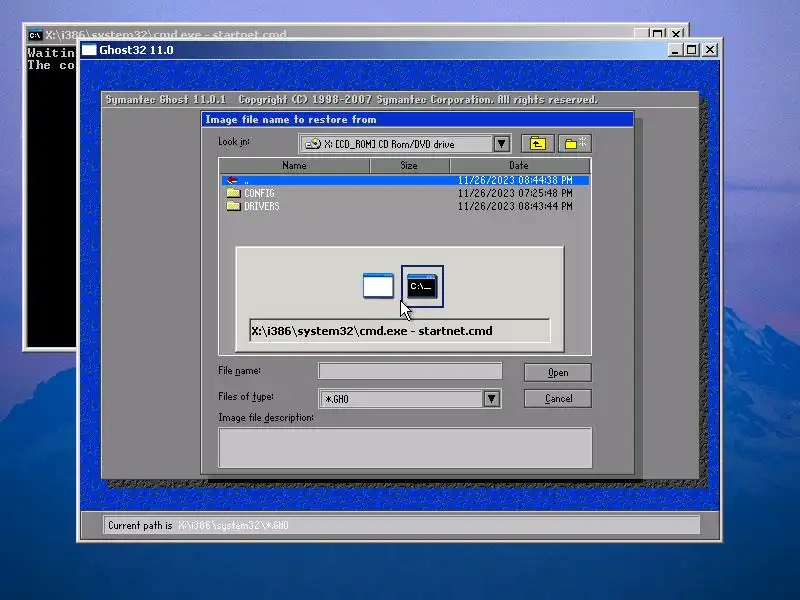The height and width of the screenshot is (600, 800).
Task: Click the red back arrow icon
Action: click(x=232, y=180)
